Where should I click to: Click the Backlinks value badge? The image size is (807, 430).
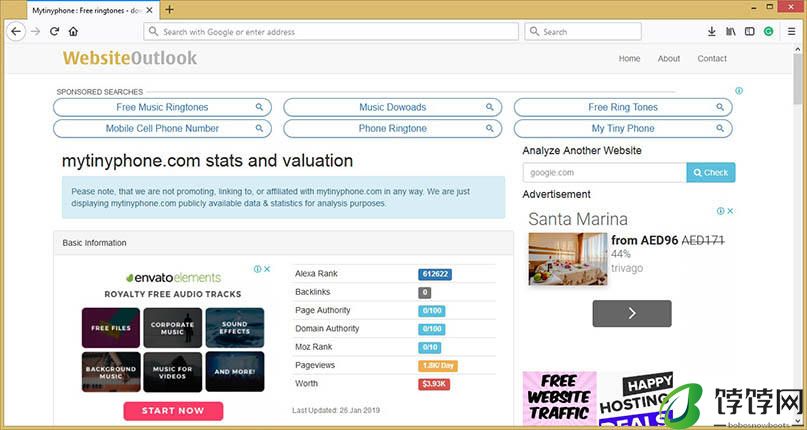(x=425, y=293)
